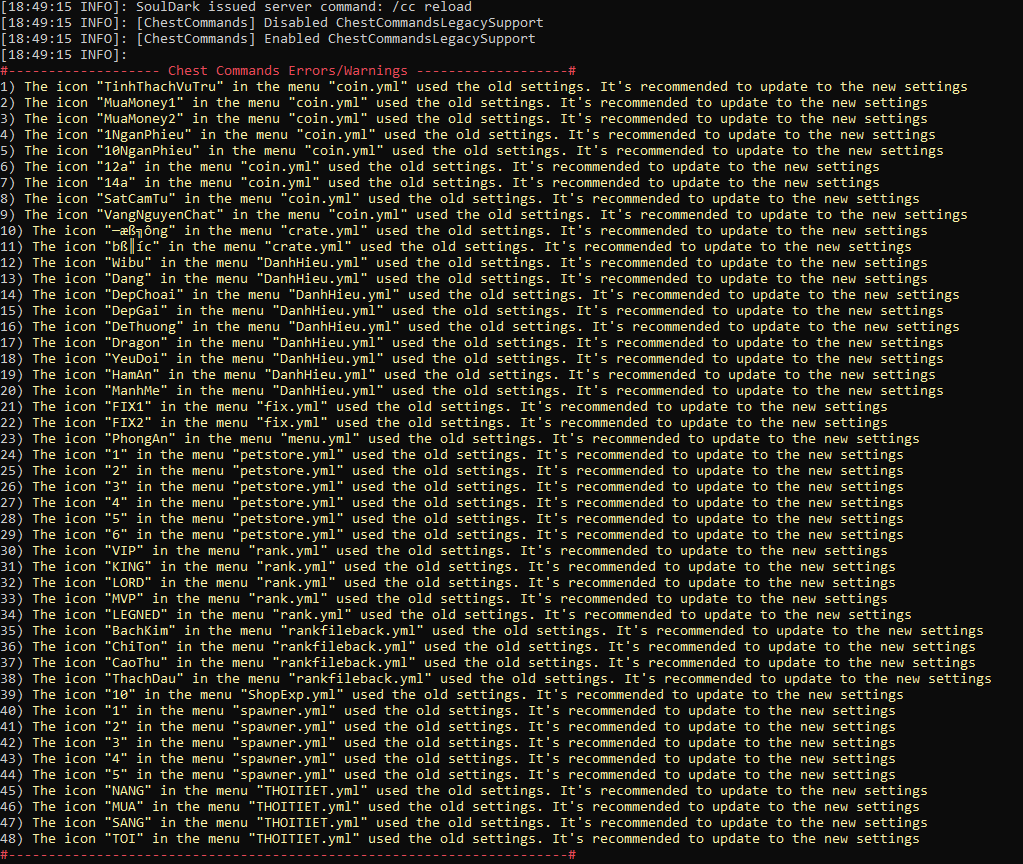The image size is (1023, 864).
Task: Click THOITIET.yml warning for icon "SANG"
Action: pyautogui.click(x=464, y=822)
